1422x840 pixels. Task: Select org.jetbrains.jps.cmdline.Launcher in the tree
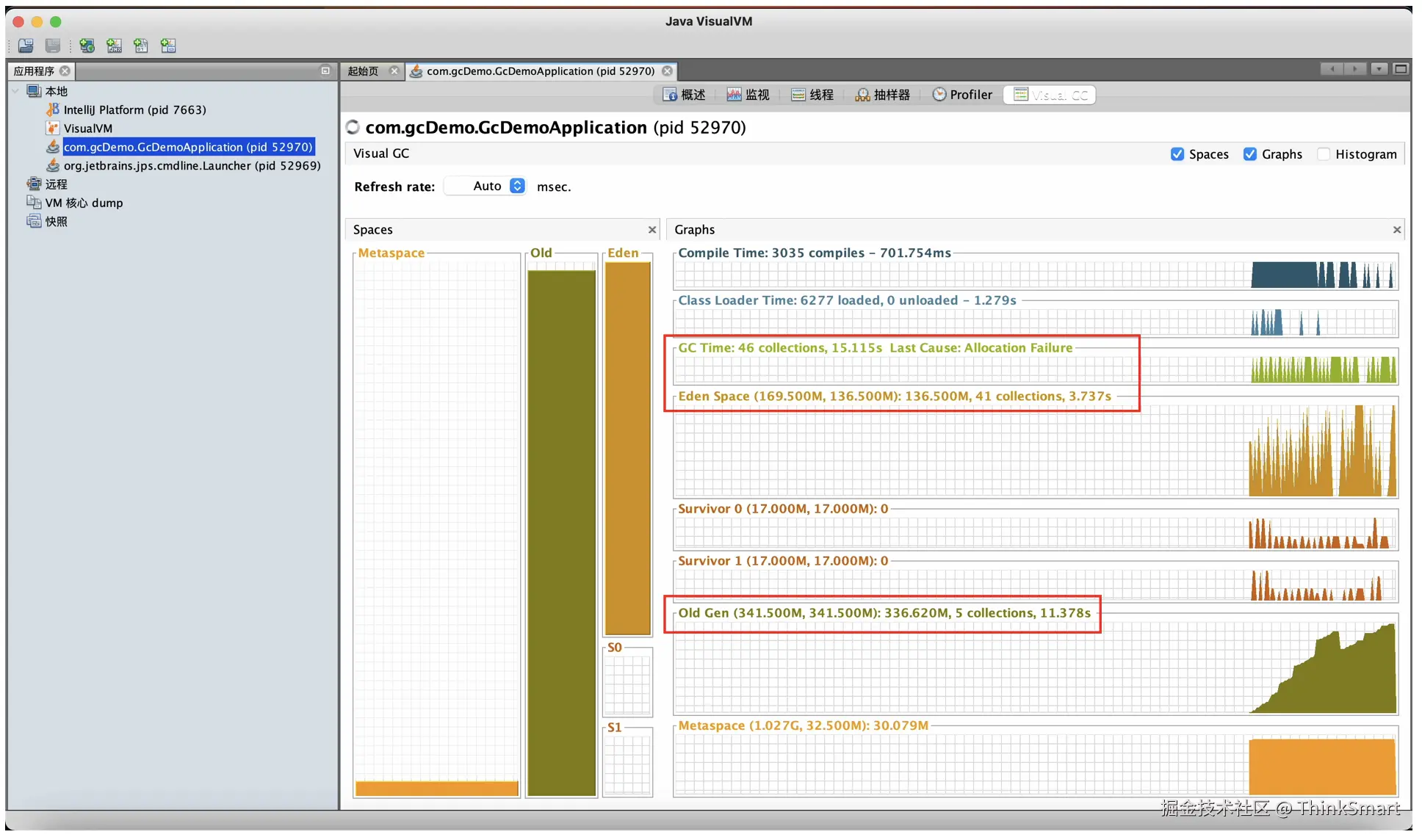pos(192,165)
